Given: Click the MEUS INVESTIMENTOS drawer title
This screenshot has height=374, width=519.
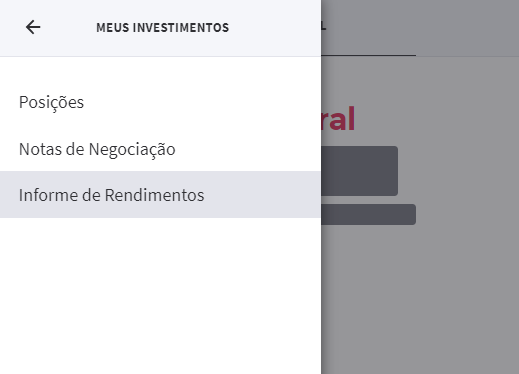Looking at the screenshot, I should tap(163, 28).
